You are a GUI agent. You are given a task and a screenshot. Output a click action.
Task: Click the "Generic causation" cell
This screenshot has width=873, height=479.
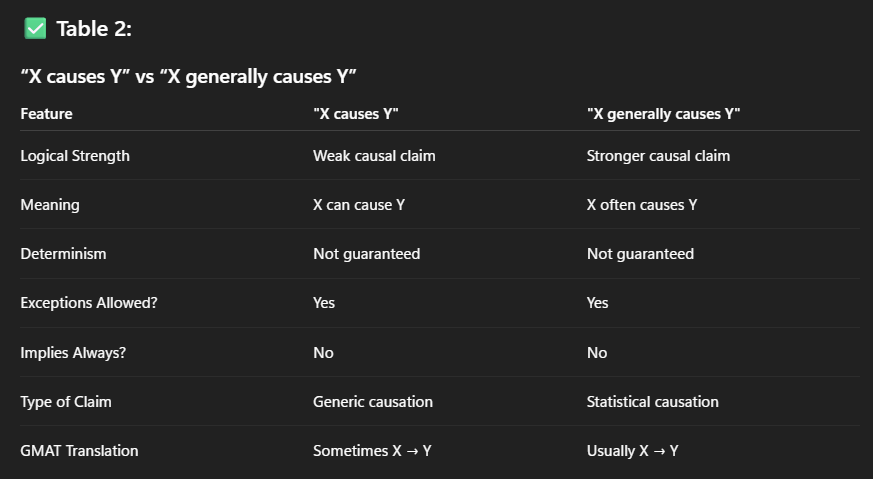pos(373,402)
